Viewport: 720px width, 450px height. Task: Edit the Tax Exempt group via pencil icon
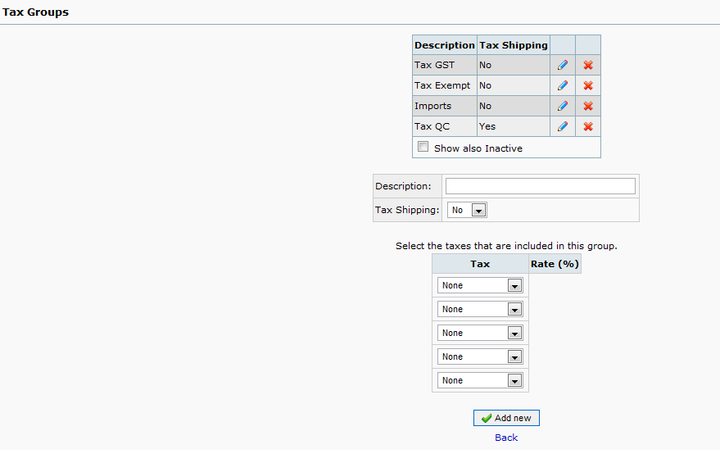(x=563, y=86)
